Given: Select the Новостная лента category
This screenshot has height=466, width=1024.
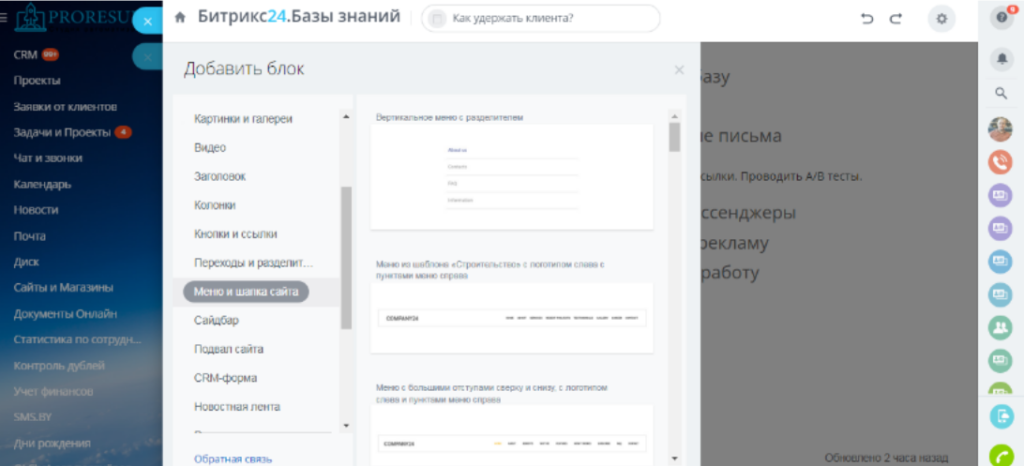Looking at the screenshot, I should point(237,407).
